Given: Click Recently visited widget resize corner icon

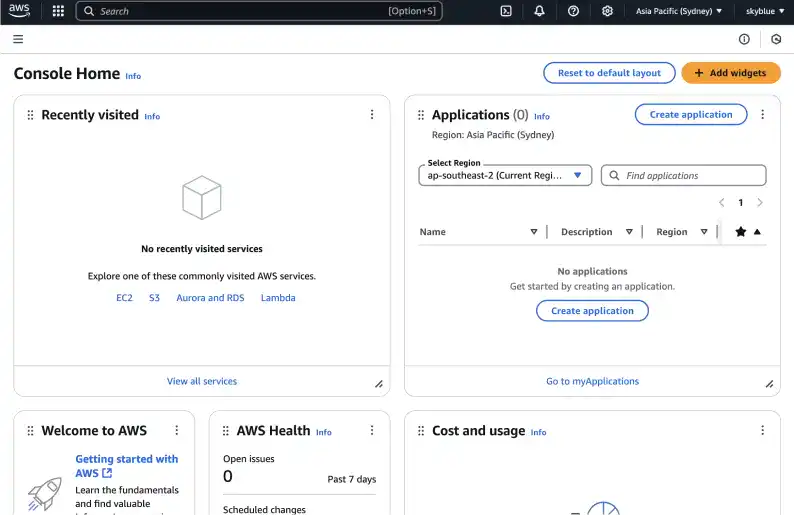Looking at the screenshot, I should click(x=379, y=384).
